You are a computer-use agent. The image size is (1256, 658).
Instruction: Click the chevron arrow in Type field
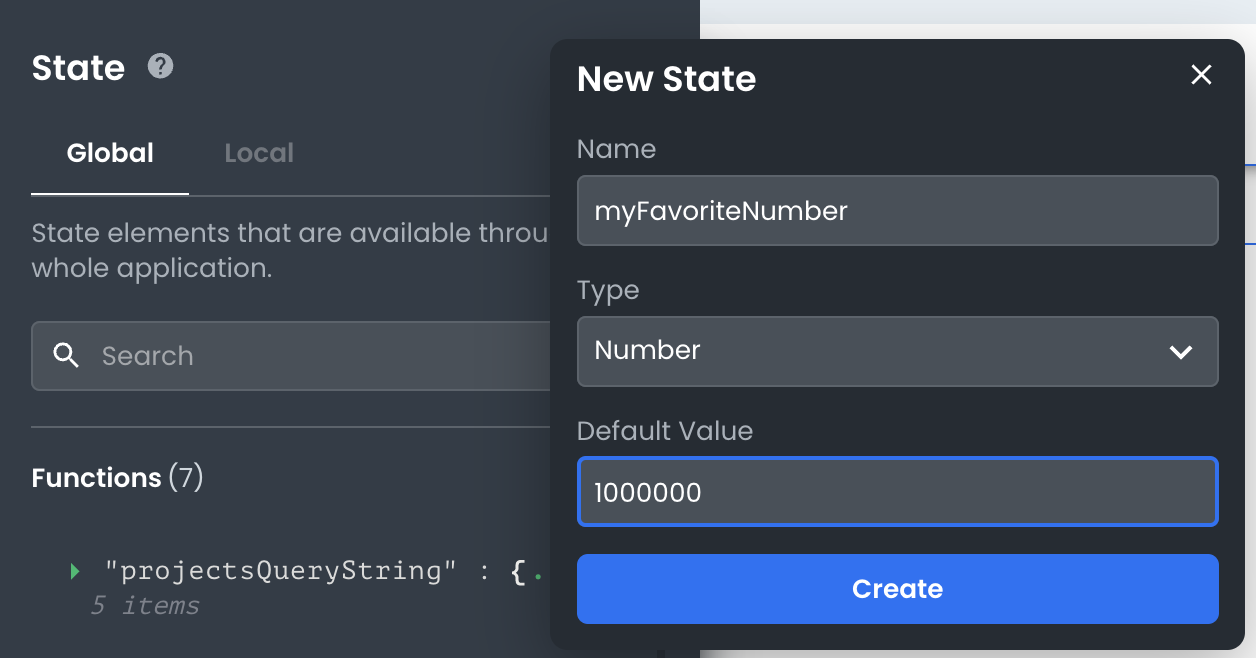pos(1180,352)
